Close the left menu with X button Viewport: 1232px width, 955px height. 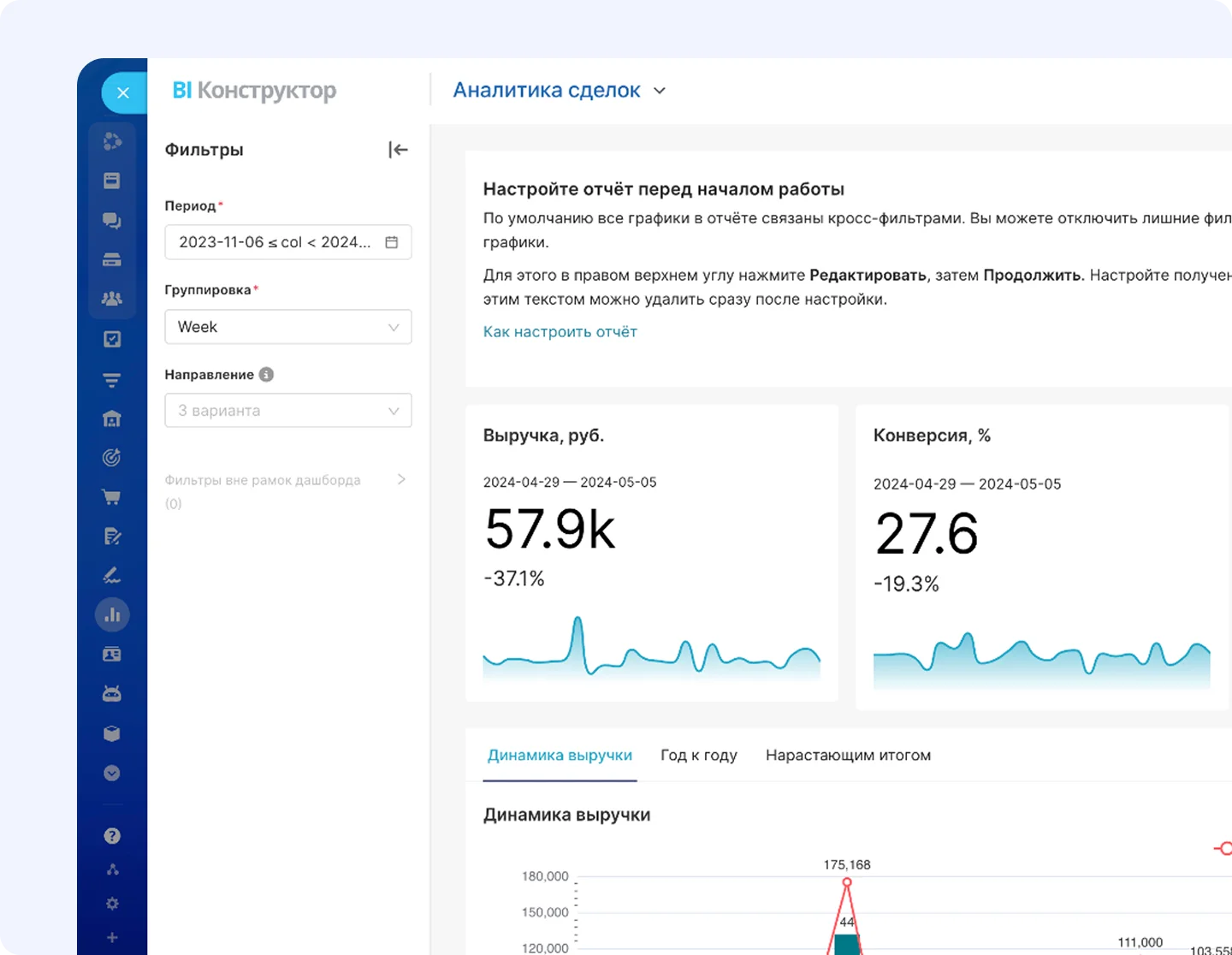[123, 93]
